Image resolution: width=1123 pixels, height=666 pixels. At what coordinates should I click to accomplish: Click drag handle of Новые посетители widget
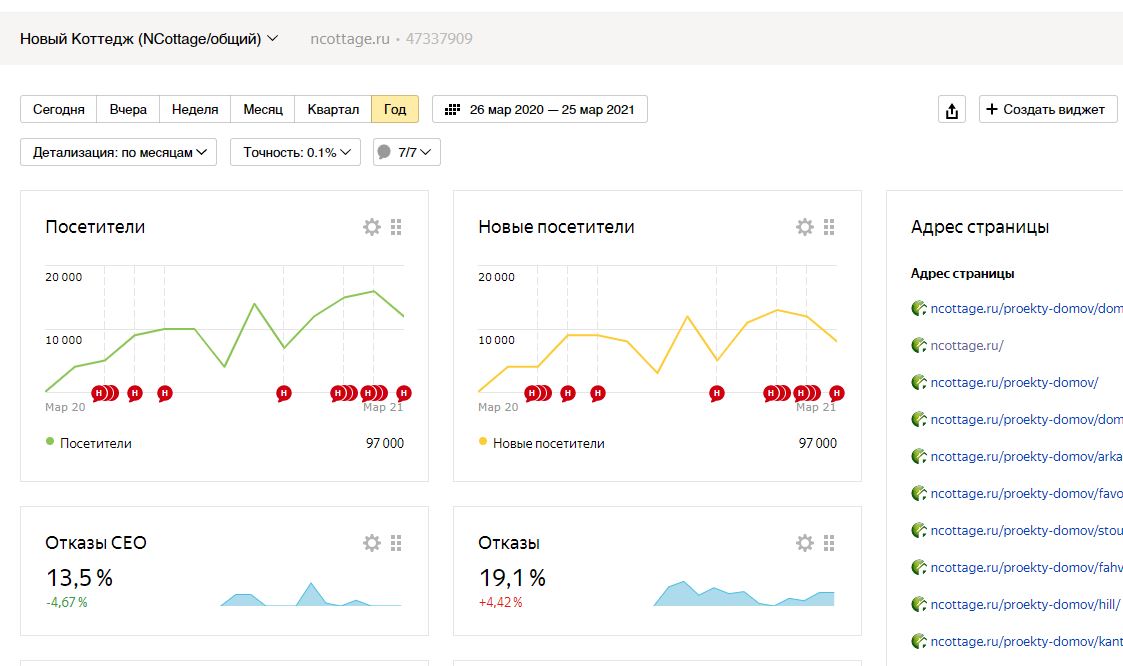(829, 227)
